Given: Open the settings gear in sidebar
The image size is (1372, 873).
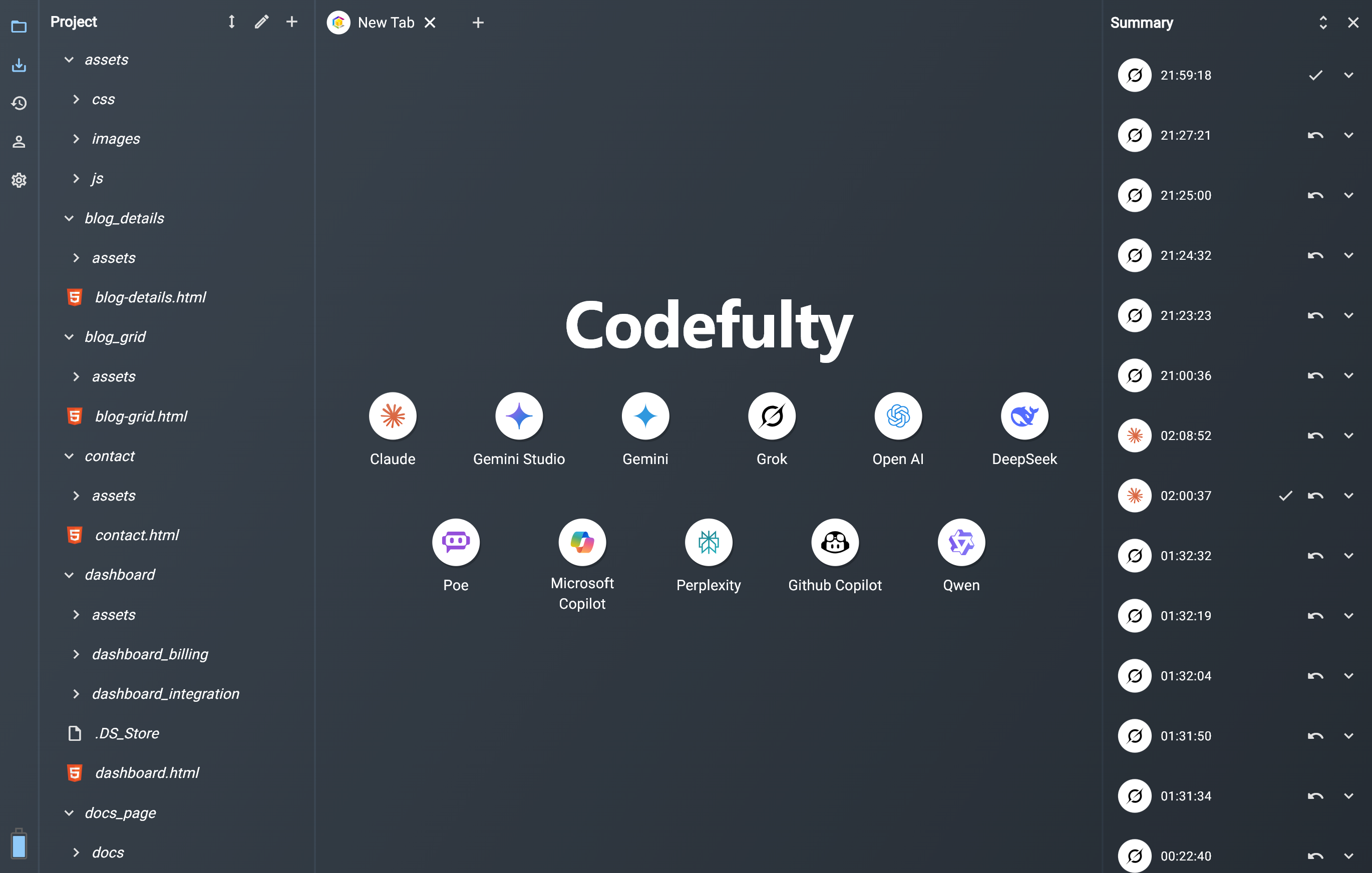Looking at the screenshot, I should tap(19, 180).
